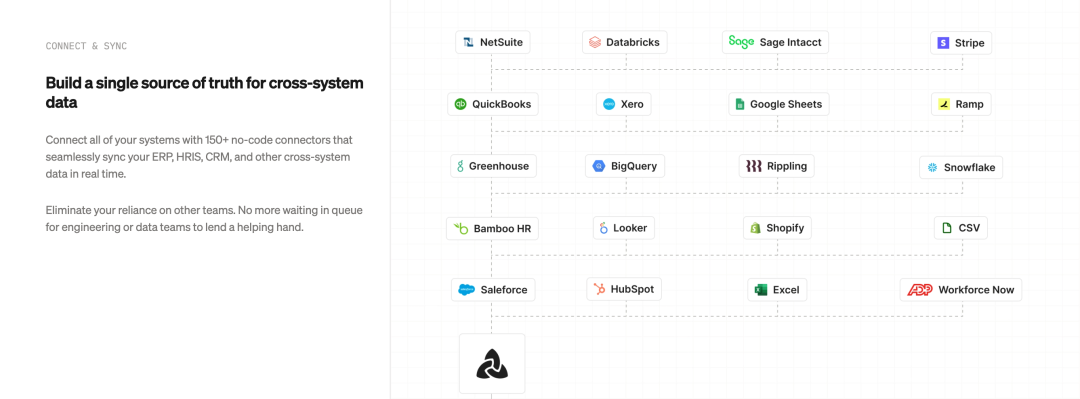Click the Databricks stacked-layers icon
This screenshot has width=1080, height=399.
pyautogui.click(x=595, y=42)
